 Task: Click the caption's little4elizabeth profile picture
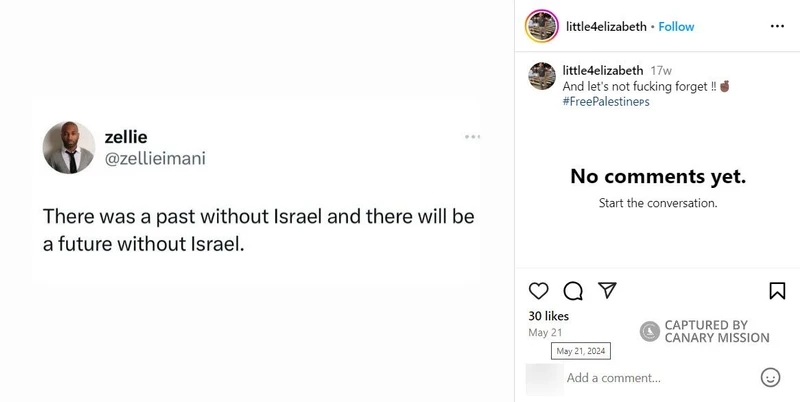(x=542, y=76)
